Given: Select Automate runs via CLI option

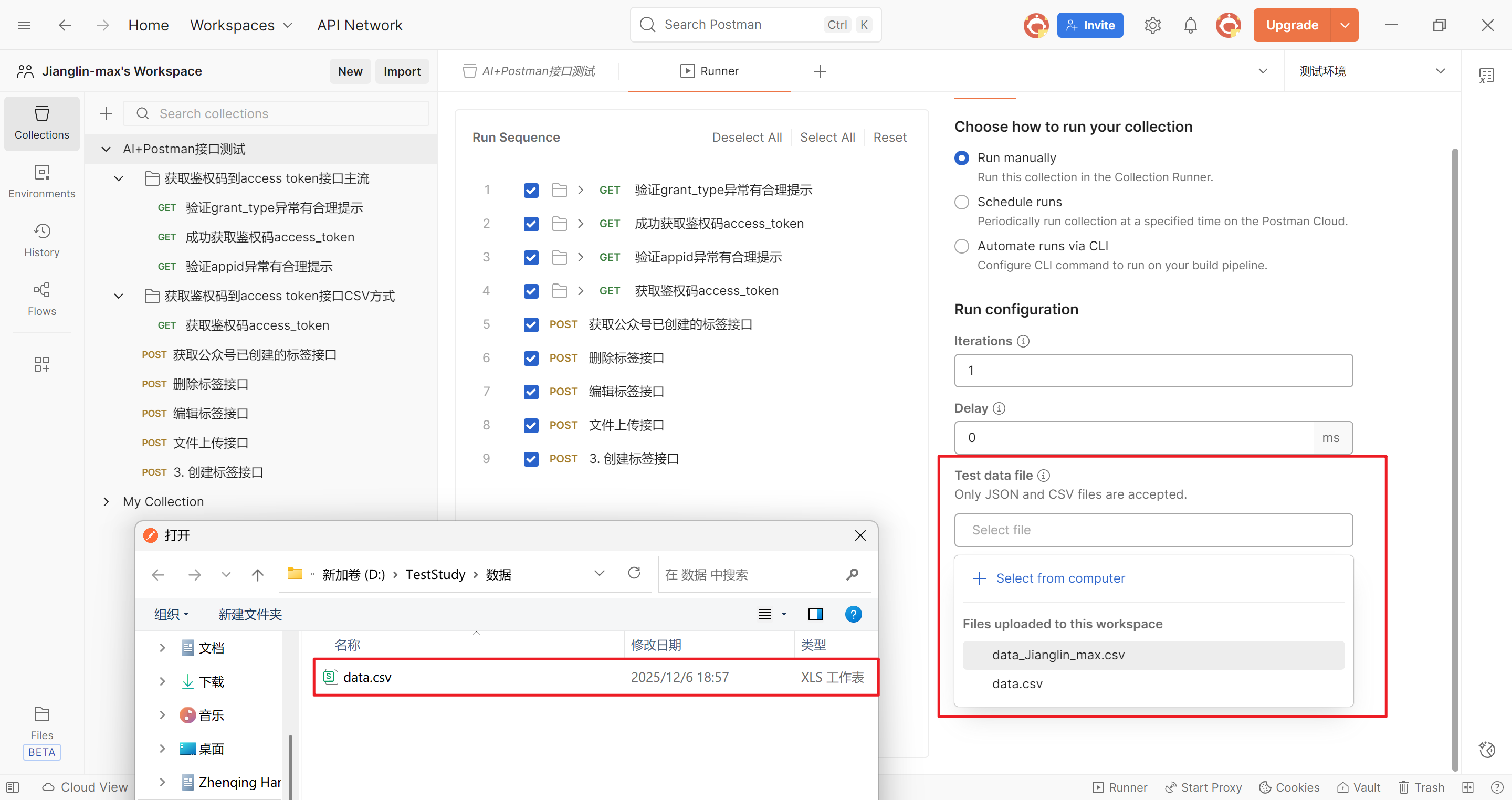Looking at the screenshot, I should (961, 246).
